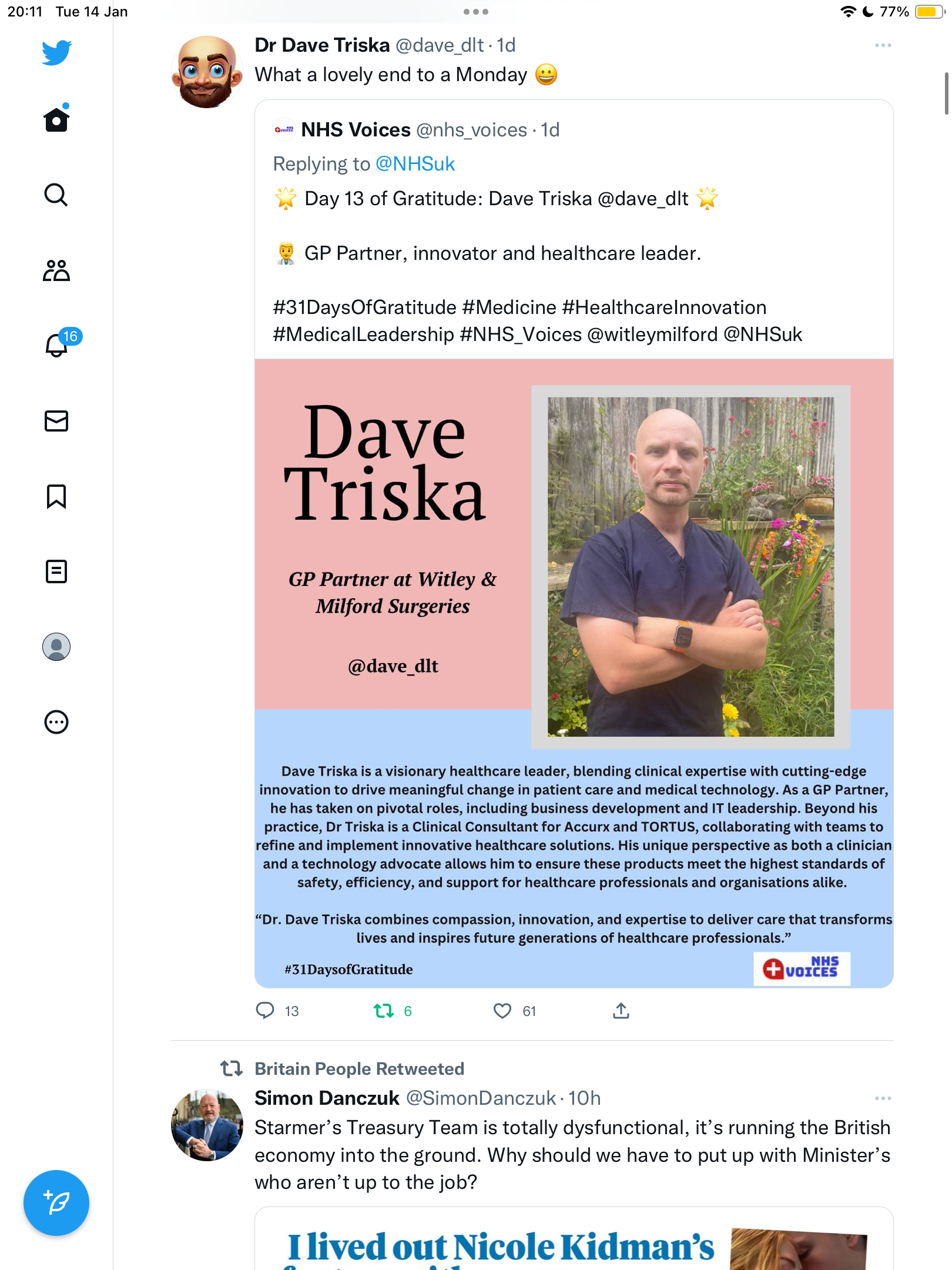Share Dr Dave Triska's tweet
Image resolution: width=952 pixels, height=1270 pixels.
click(x=621, y=1011)
